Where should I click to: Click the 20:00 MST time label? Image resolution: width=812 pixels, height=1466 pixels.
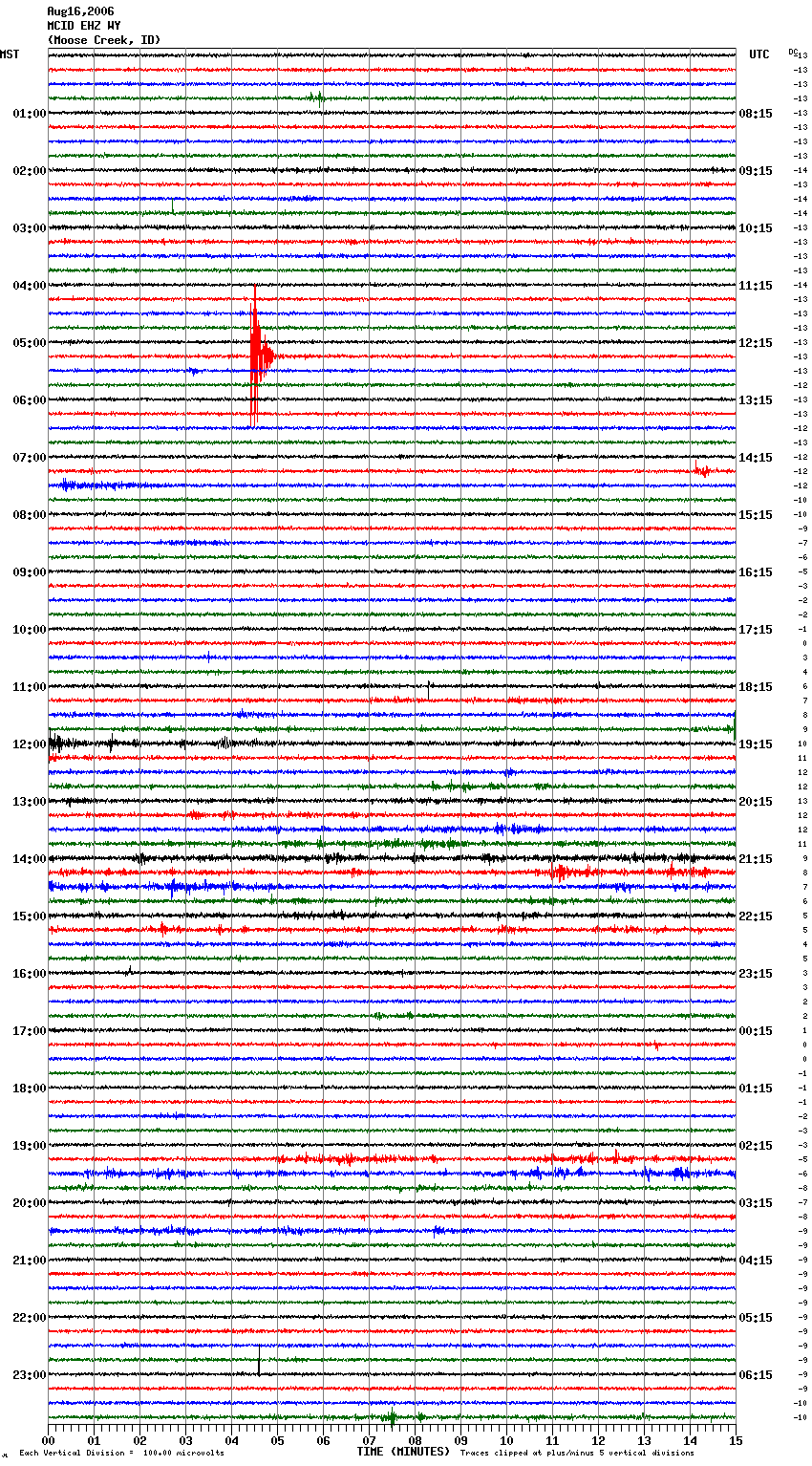point(30,1203)
